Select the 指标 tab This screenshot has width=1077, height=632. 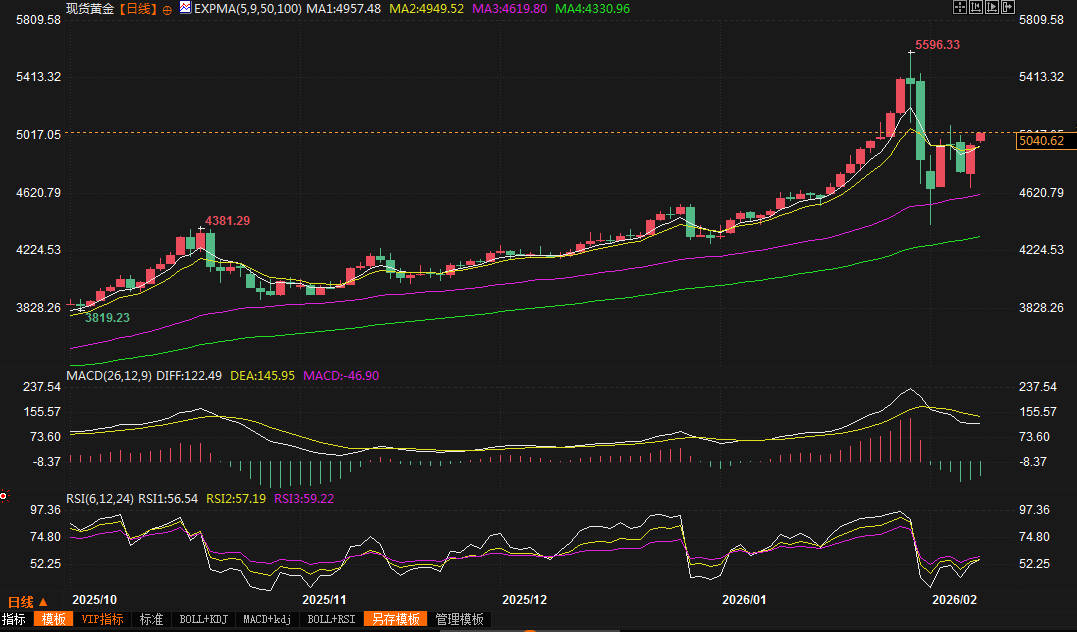14,620
